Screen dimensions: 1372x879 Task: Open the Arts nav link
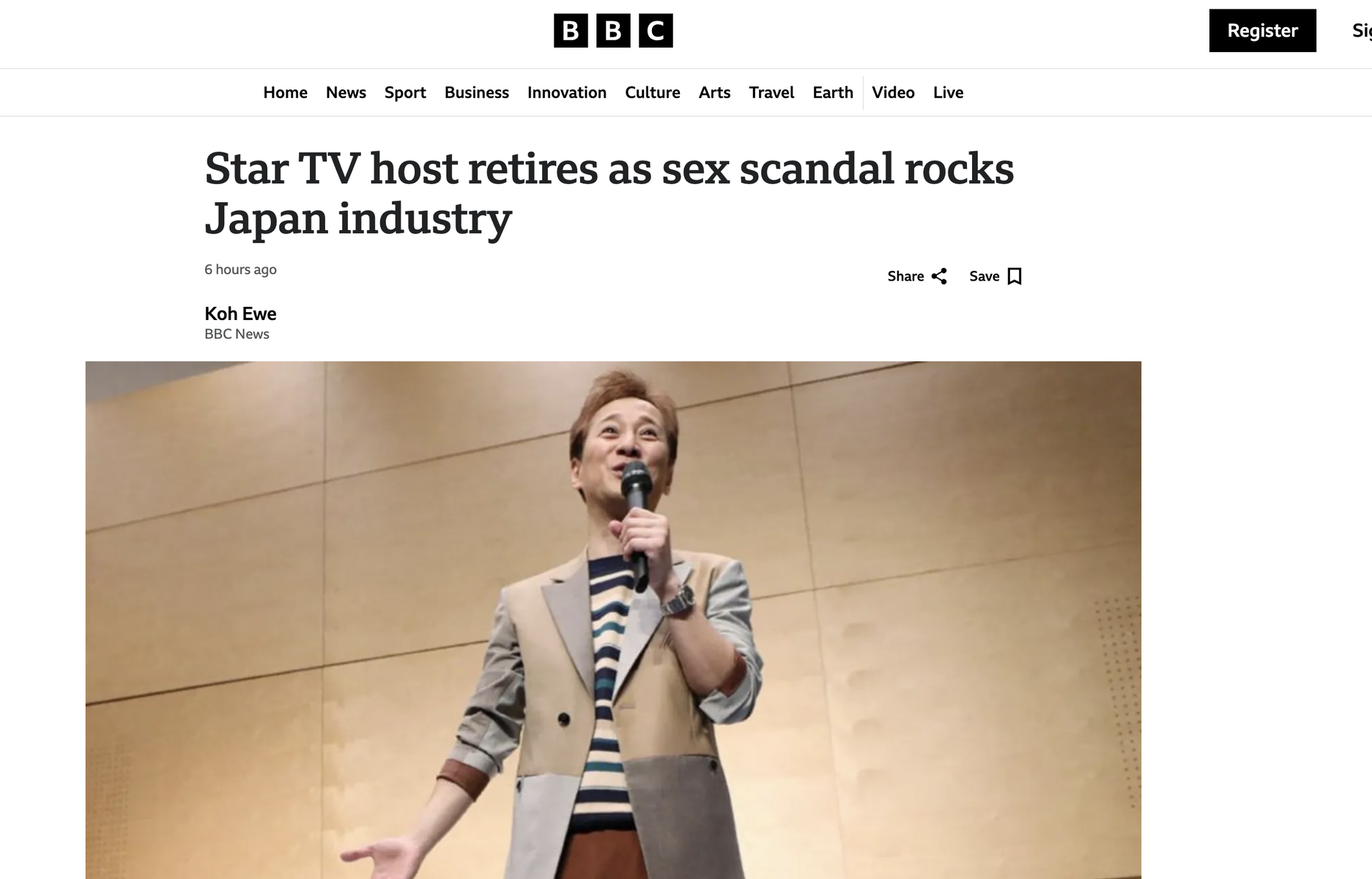714,92
